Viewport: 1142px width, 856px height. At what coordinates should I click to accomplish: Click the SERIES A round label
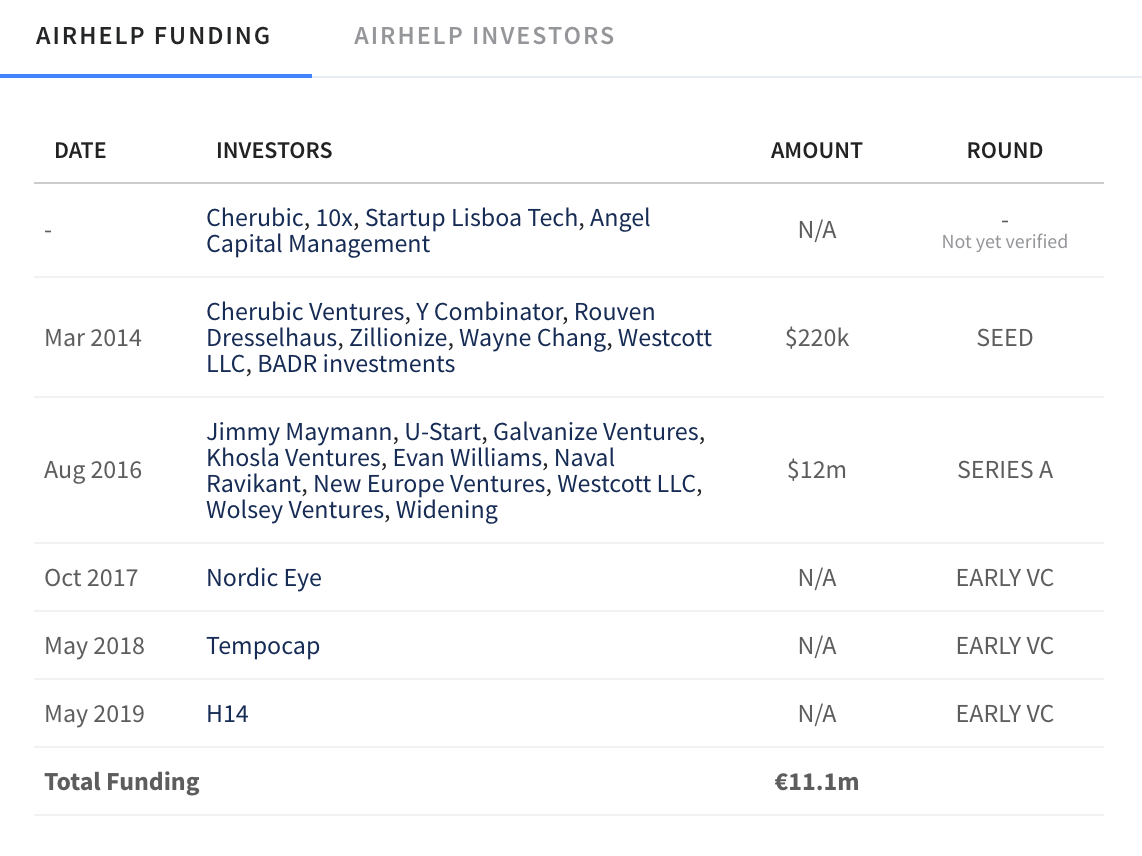pos(1004,469)
